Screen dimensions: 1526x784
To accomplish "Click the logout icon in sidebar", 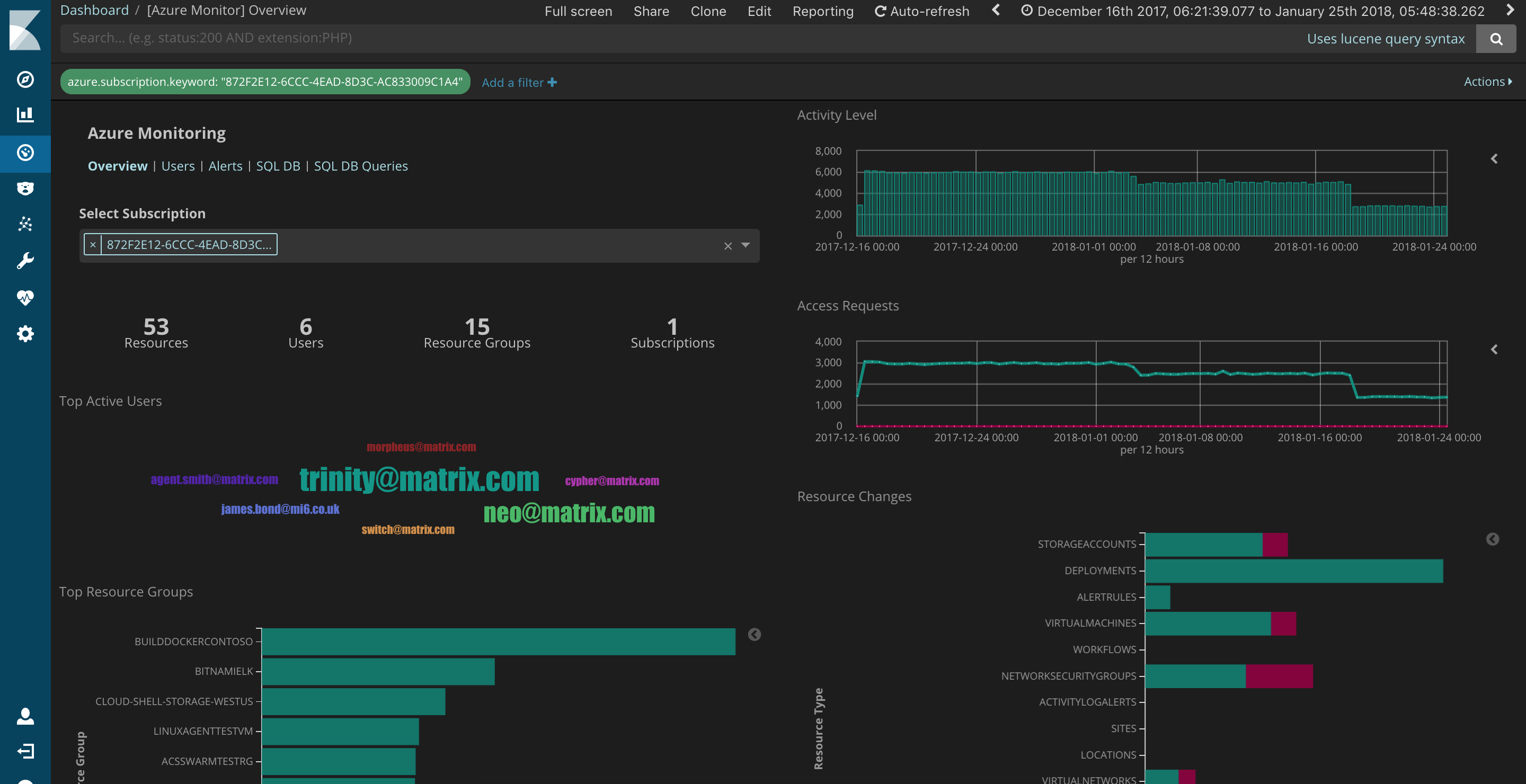I will [x=25, y=752].
